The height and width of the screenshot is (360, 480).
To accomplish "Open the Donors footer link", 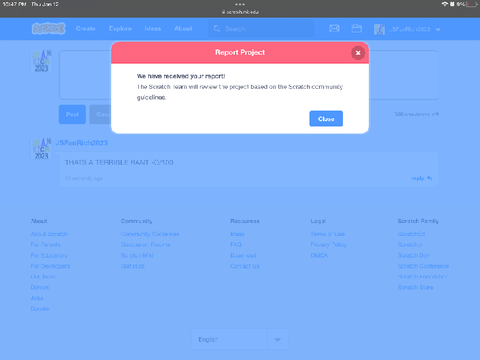I will tap(40, 287).
